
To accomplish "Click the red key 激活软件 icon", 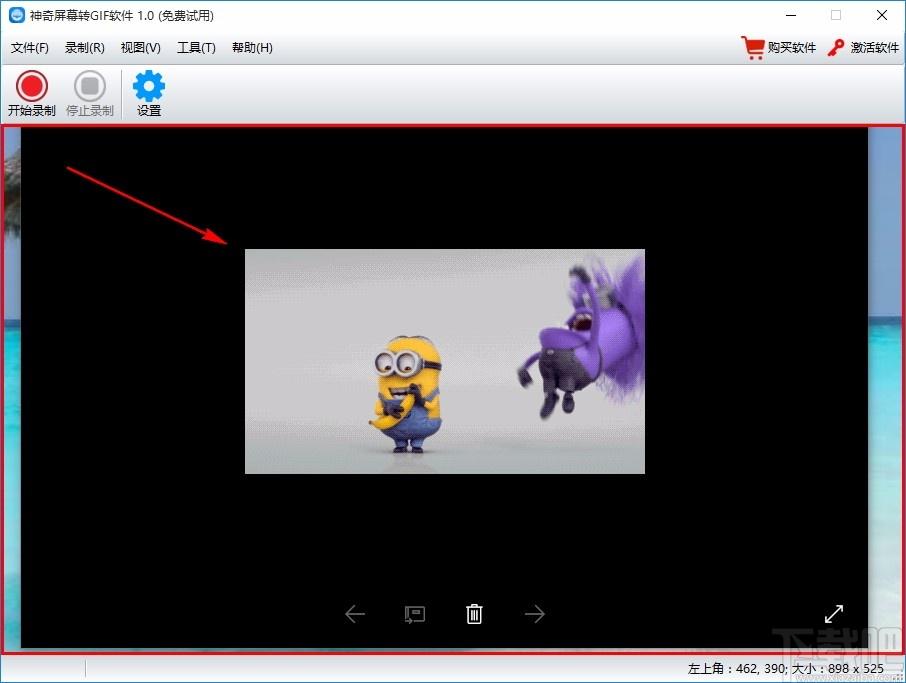I will pos(836,47).
